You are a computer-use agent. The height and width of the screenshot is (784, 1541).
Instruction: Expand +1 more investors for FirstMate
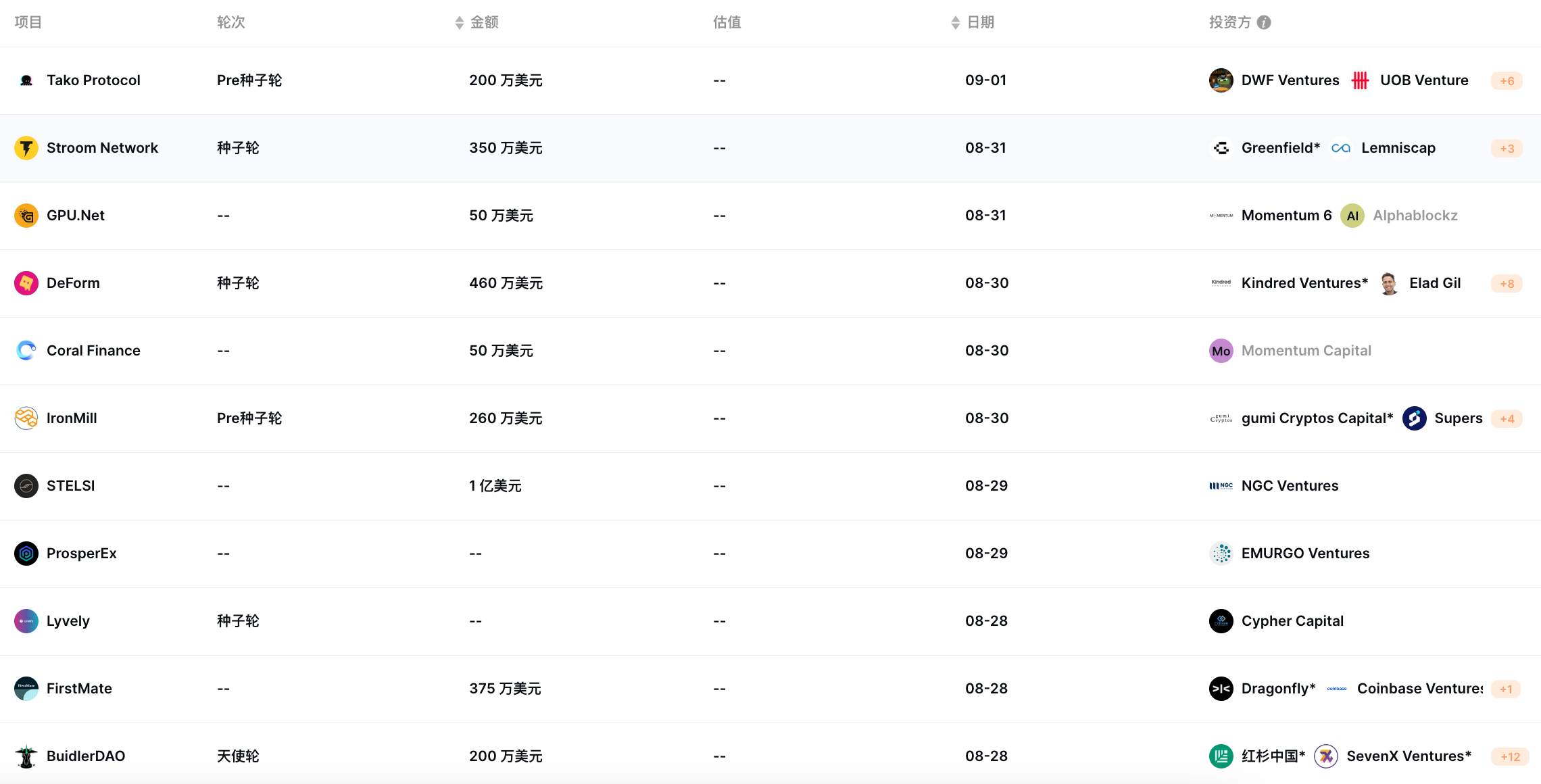(1506, 689)
